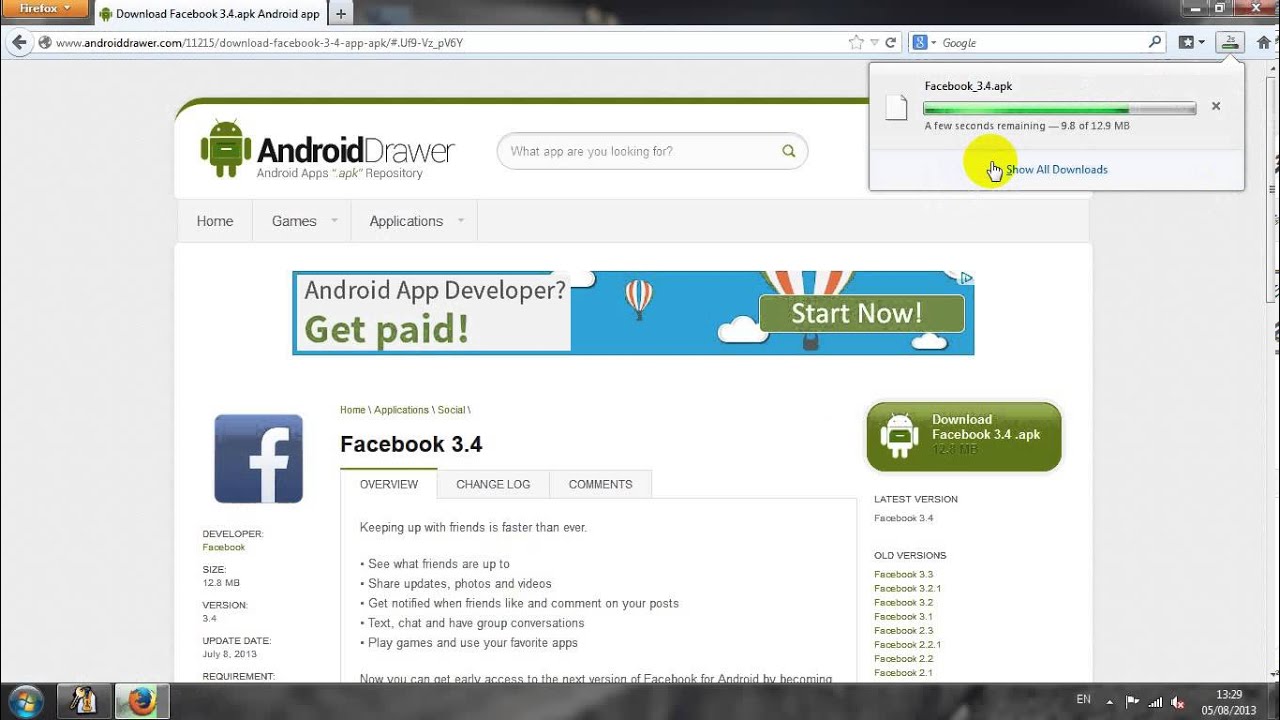Open Facebook 3.4 under Latest Version
This screenshot has width=1280, height=720.
tap(903, 518)
